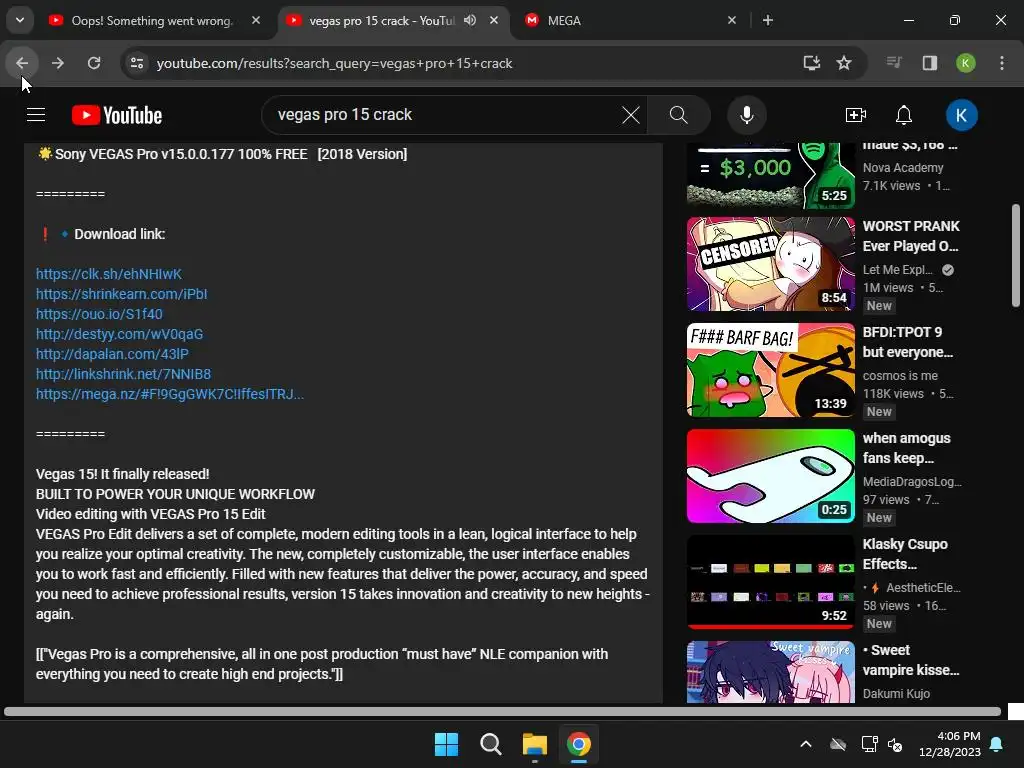Open the Windows notification bell
Image resolution: width=1024 pixels, height=768 pixels.
pyautogui.click(x=997, y=744)
